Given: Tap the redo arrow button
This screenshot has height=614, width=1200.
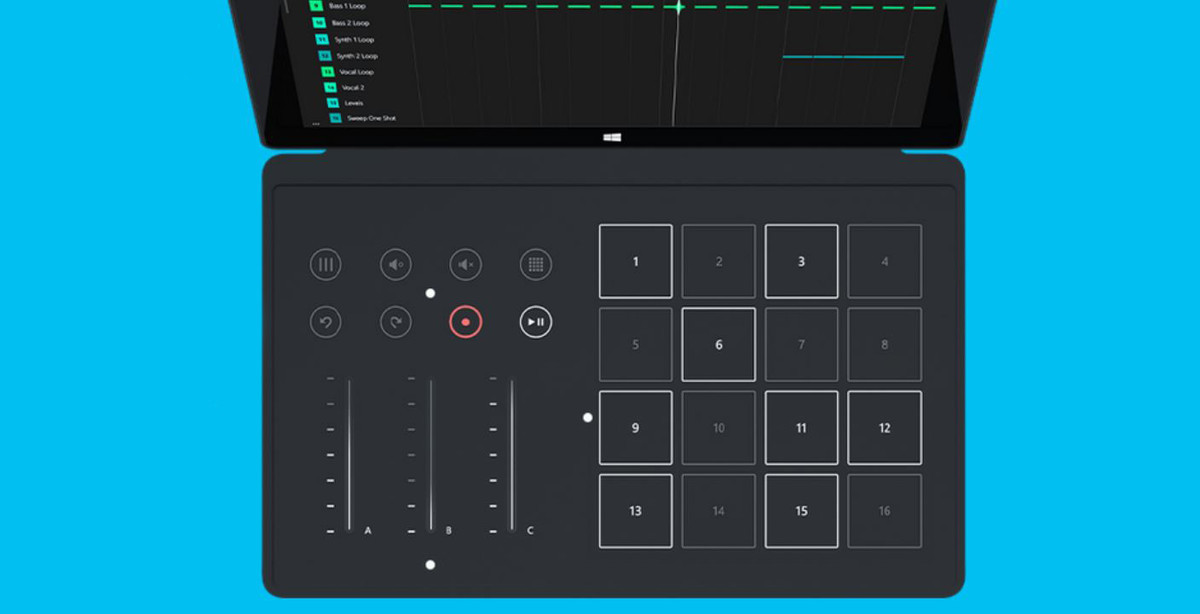Looking at the screenshot, I should (396, 322).
